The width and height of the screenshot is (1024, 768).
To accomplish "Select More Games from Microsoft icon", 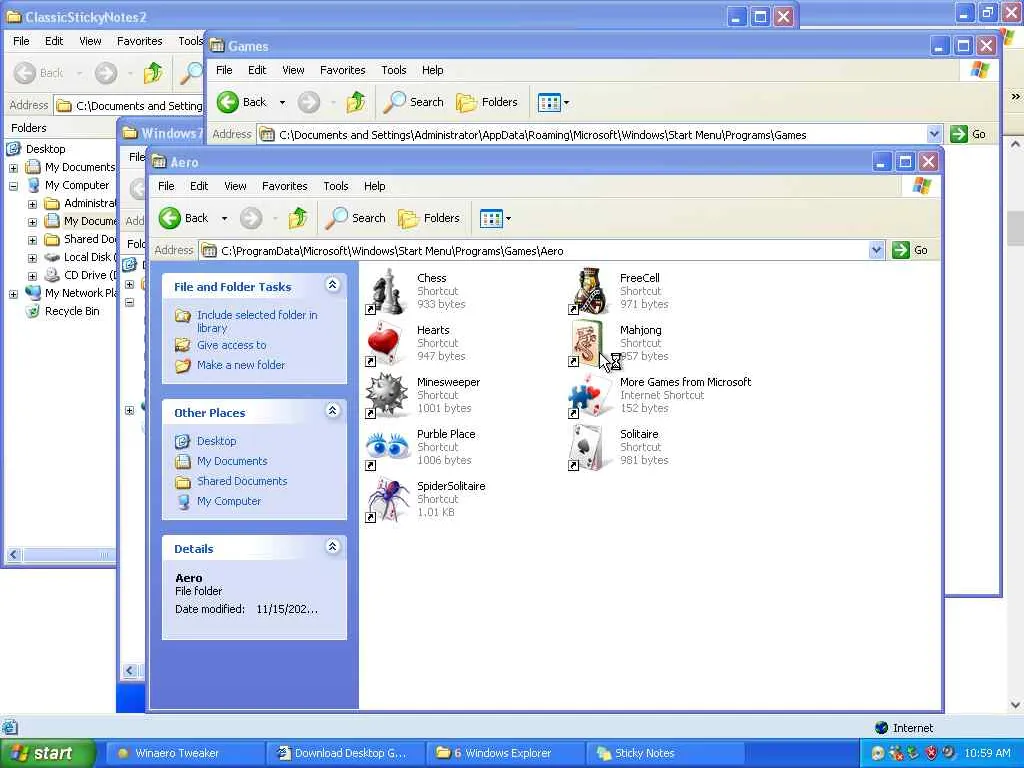I will [x=590, y=396].
